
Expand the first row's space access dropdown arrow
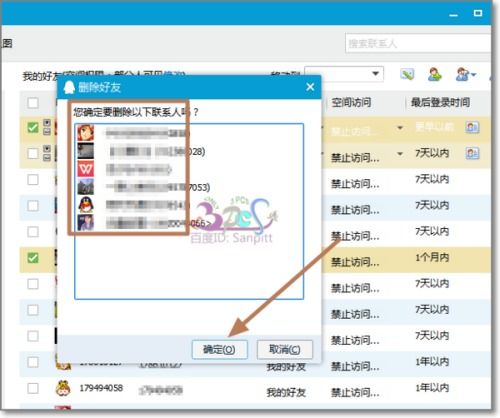click(400, 128)
